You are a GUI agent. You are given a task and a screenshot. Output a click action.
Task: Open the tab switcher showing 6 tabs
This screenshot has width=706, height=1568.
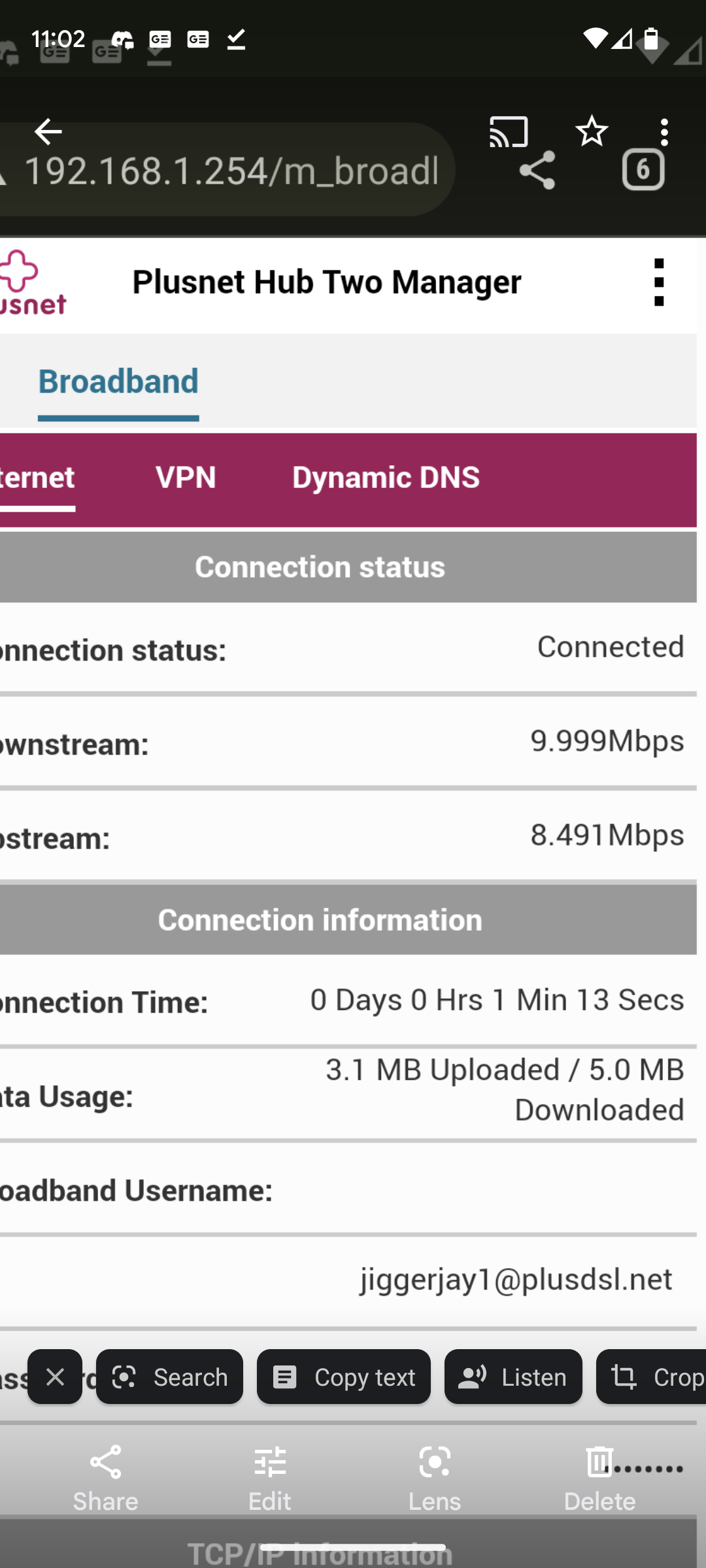click(643, 170)
